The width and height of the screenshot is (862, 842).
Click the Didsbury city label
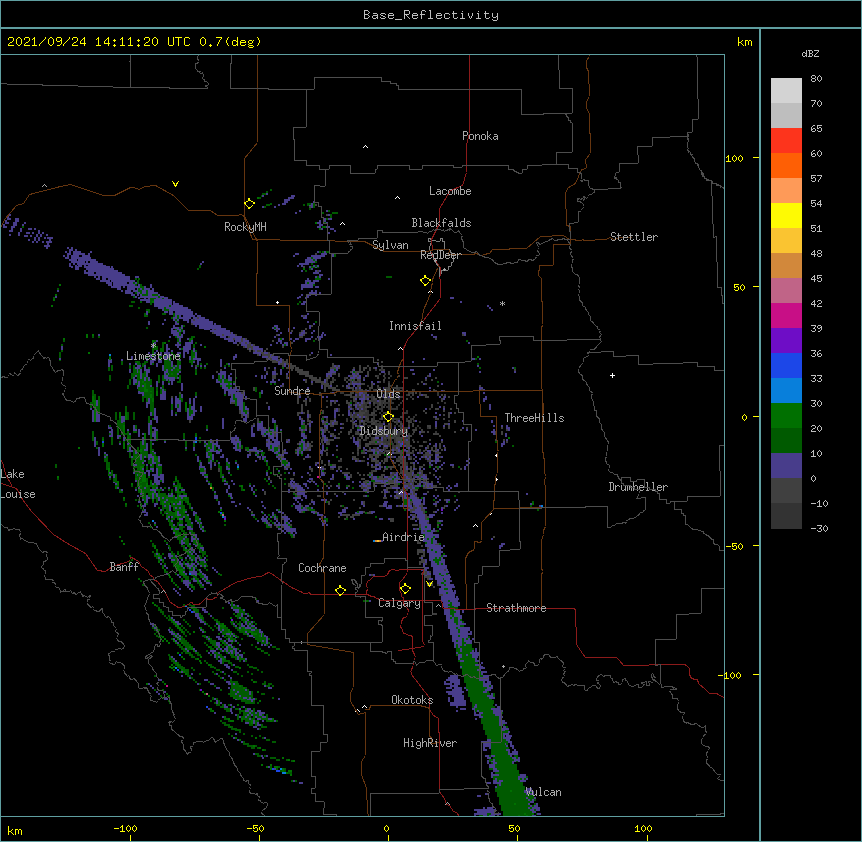(383, 431)
